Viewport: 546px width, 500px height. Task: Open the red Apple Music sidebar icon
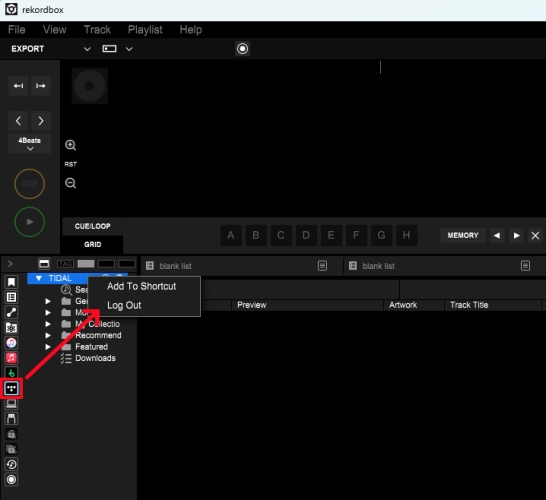click(x=11, y=358)
